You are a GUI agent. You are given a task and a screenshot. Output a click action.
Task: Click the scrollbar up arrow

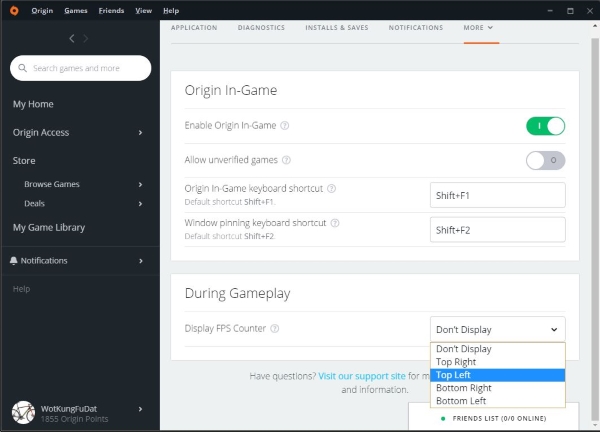click(x=595, y=26)
